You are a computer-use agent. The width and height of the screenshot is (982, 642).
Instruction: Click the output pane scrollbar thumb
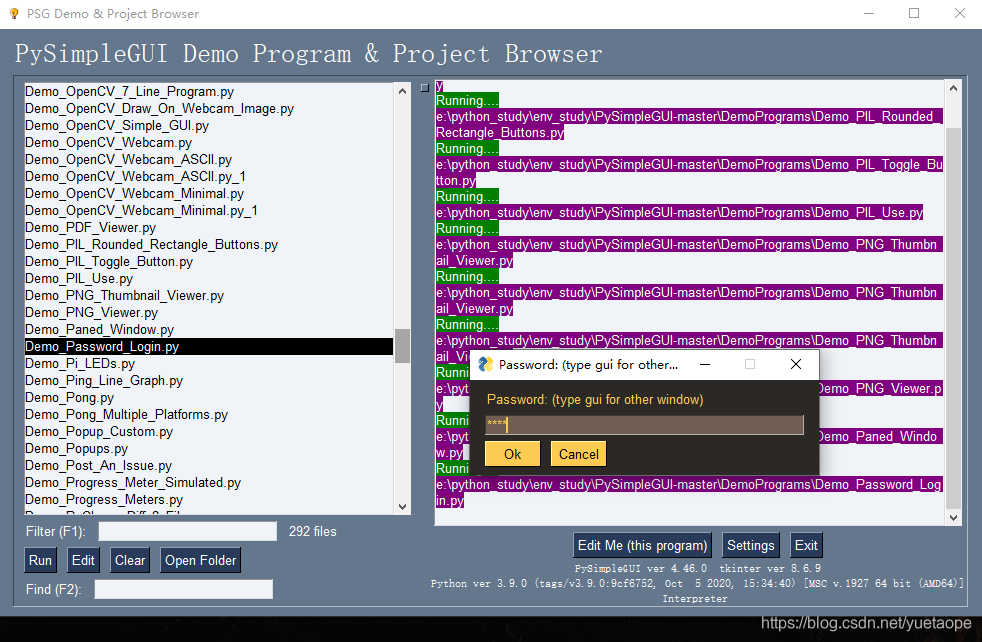click(953, 318)
